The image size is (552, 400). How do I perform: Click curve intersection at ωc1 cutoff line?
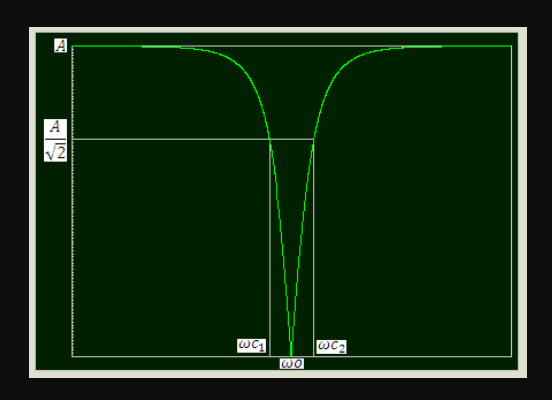(270, 139)
